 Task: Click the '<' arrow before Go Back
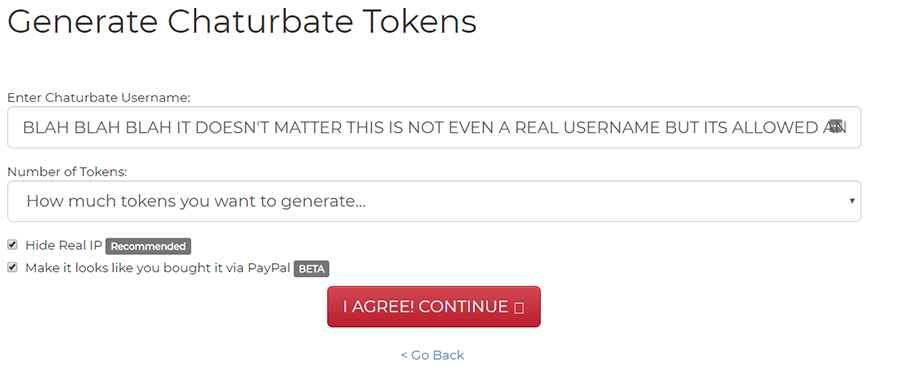404,355
